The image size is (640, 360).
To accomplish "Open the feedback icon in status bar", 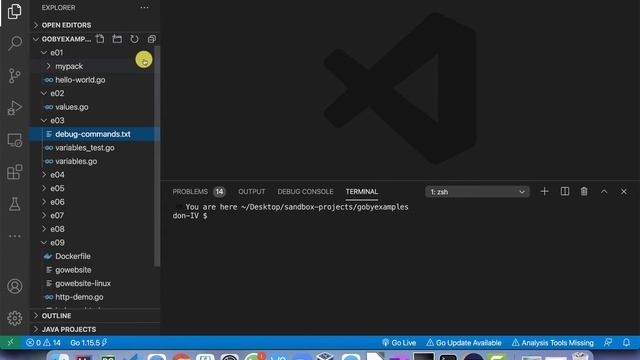I will 608,343.
